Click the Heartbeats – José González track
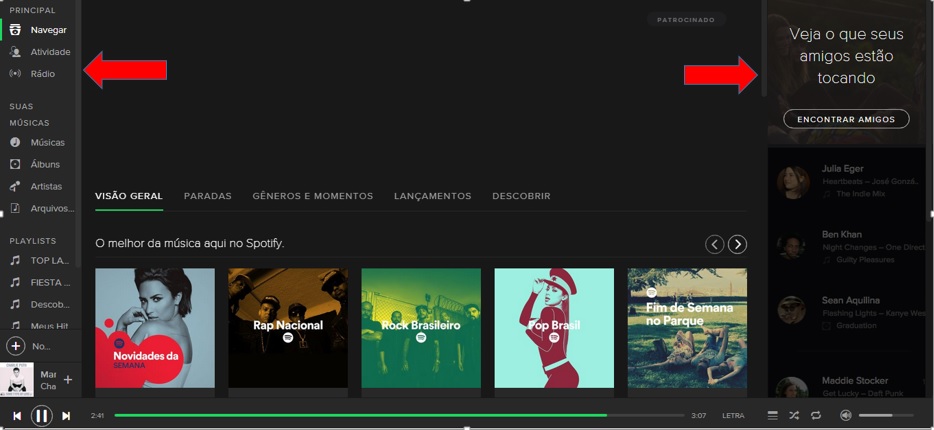 (873, 181)
